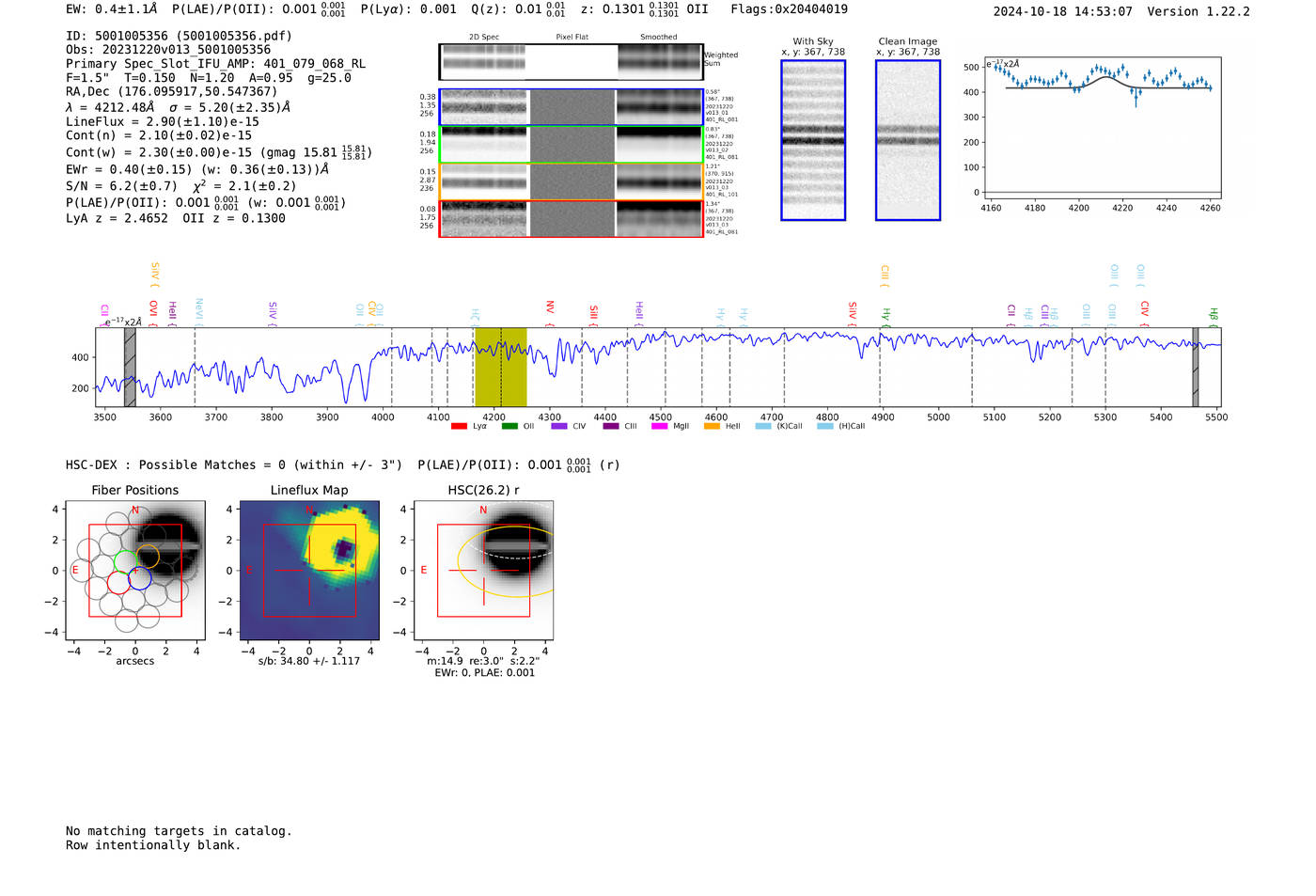Open the With Sky image cutout
The image size is (1316, 896).
[x=813, y=140]
